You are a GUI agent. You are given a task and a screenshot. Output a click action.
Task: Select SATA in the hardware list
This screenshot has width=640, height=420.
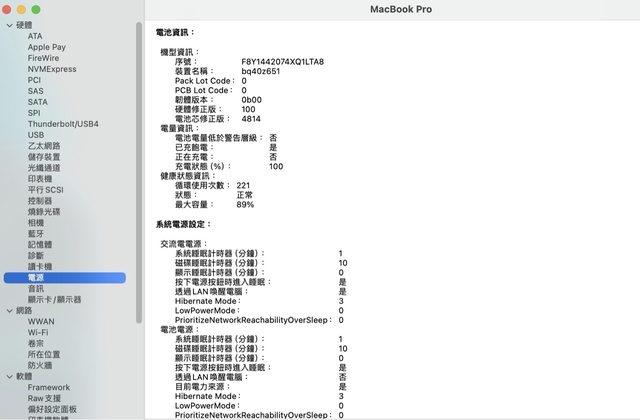coord(37,102)
